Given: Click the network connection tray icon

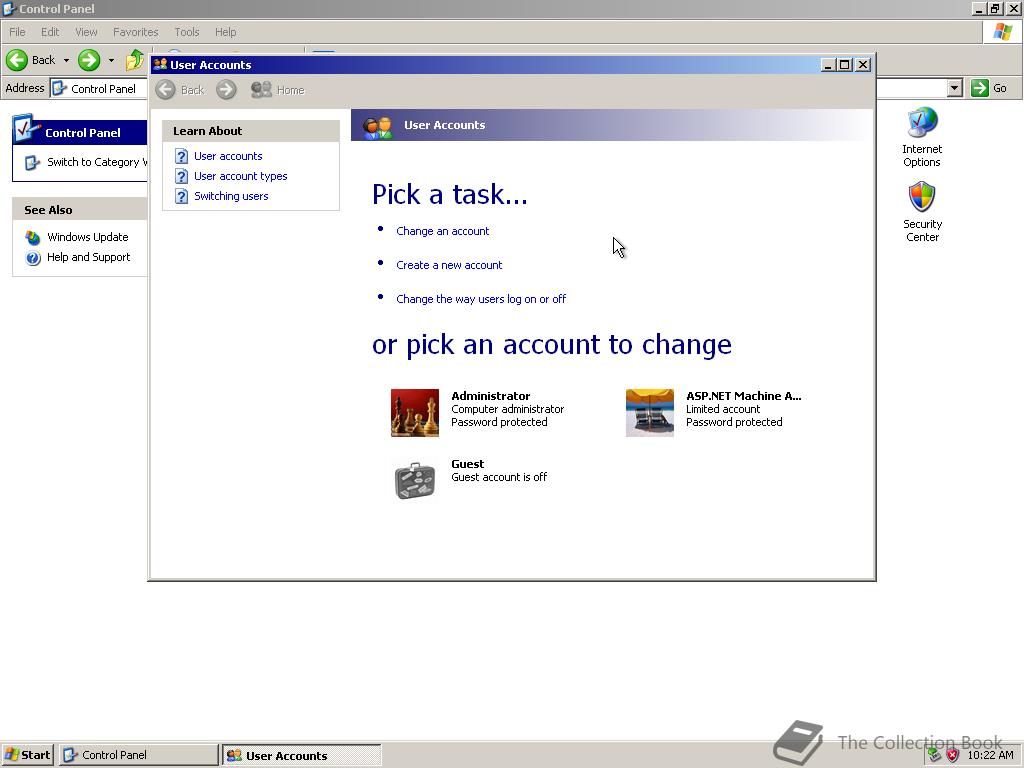Looking at the screenshot, I should 935,756.
